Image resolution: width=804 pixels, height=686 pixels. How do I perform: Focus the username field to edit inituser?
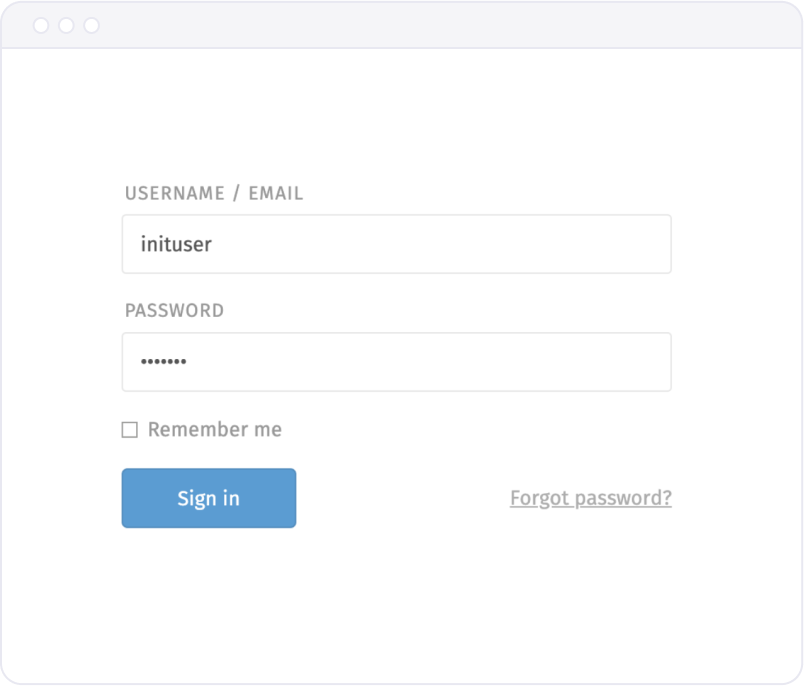click(396, 243)
